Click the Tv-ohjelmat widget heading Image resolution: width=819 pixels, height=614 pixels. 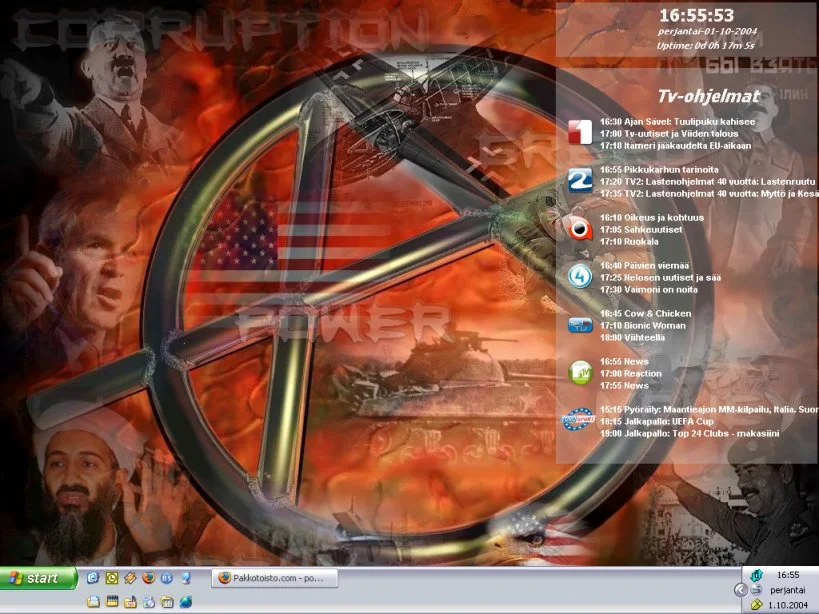pyautogui.click(x=708, y=96)
